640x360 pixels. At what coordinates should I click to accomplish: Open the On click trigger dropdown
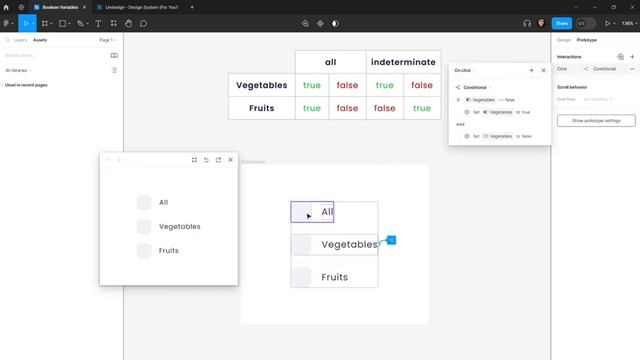tap(464, 71)
